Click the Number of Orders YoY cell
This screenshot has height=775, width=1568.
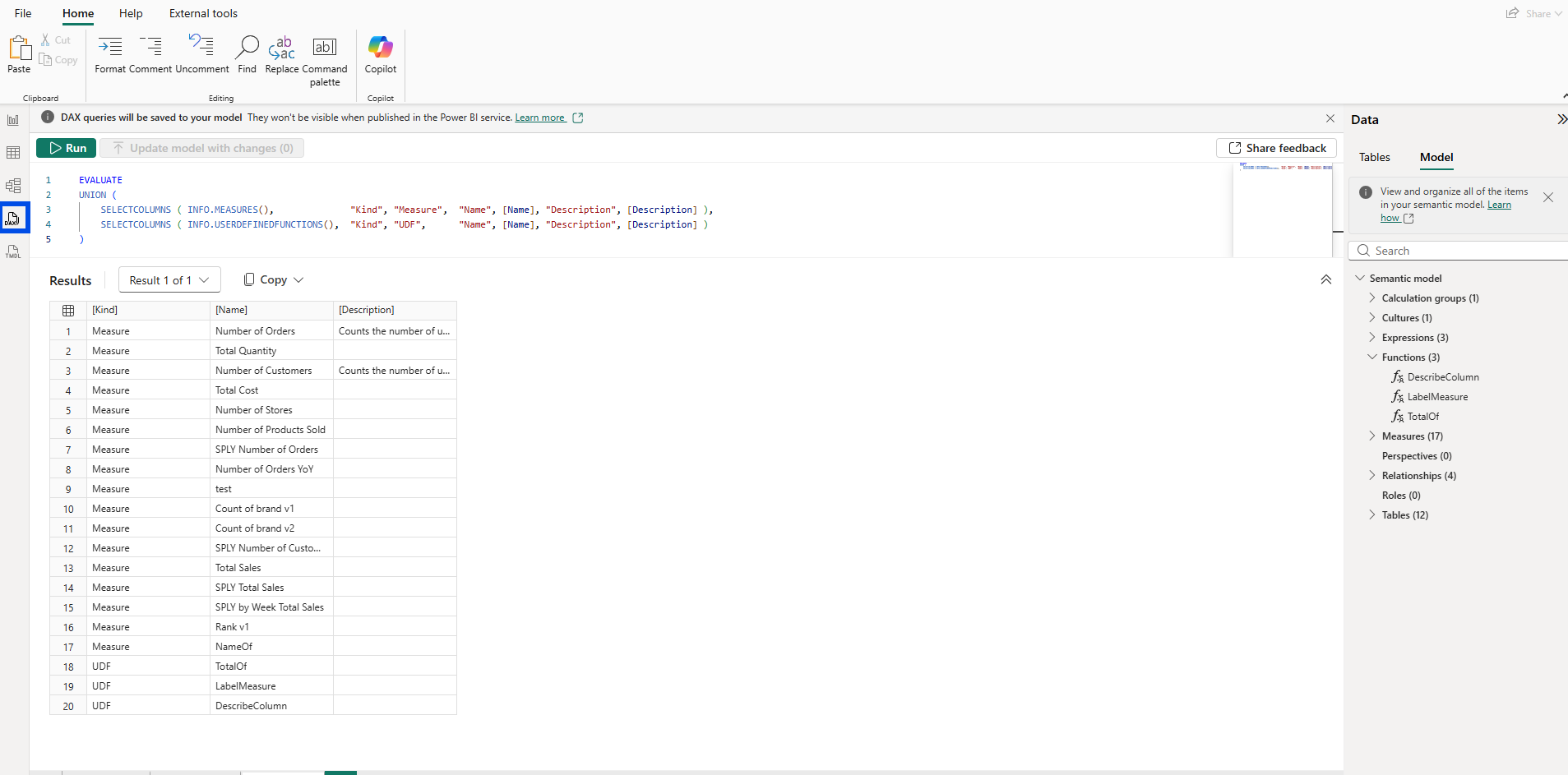[271, 469]
